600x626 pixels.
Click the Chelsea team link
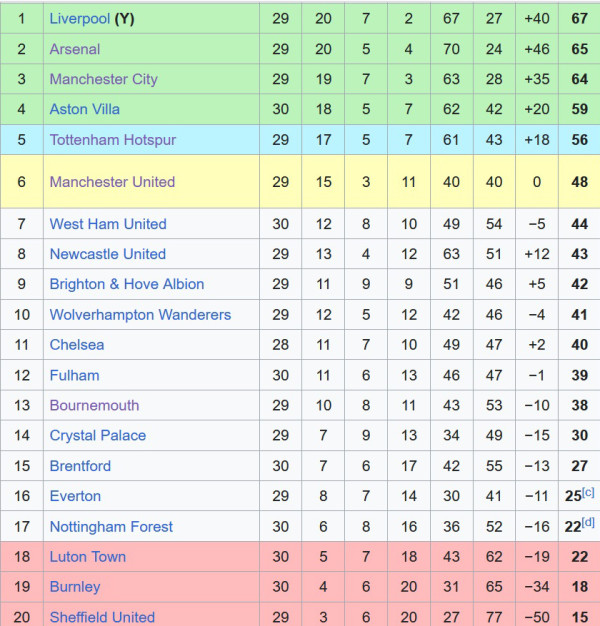[77, 345]
